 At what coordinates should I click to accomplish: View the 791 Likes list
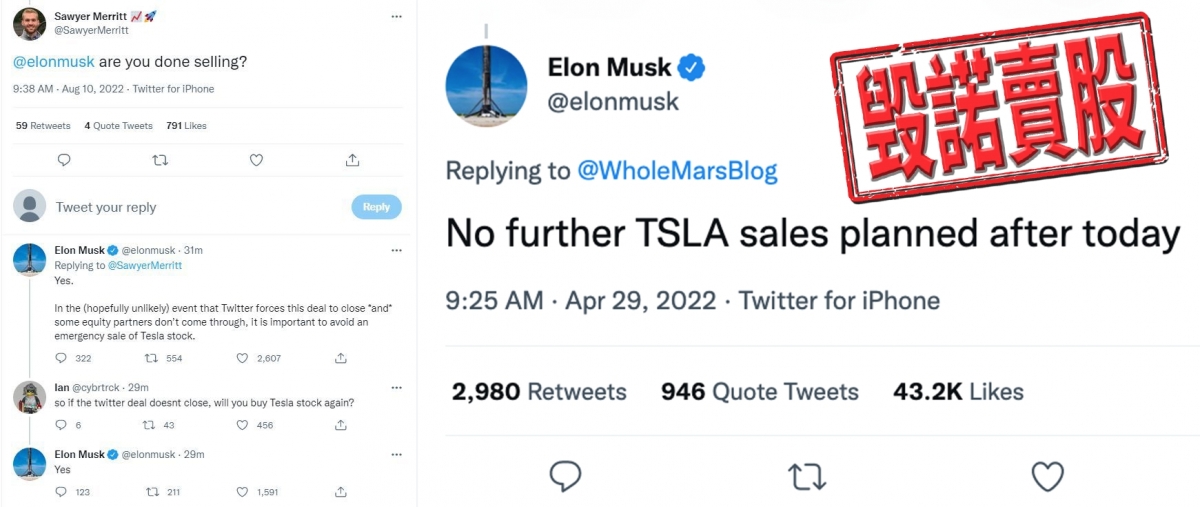click(x=186, y=126)
